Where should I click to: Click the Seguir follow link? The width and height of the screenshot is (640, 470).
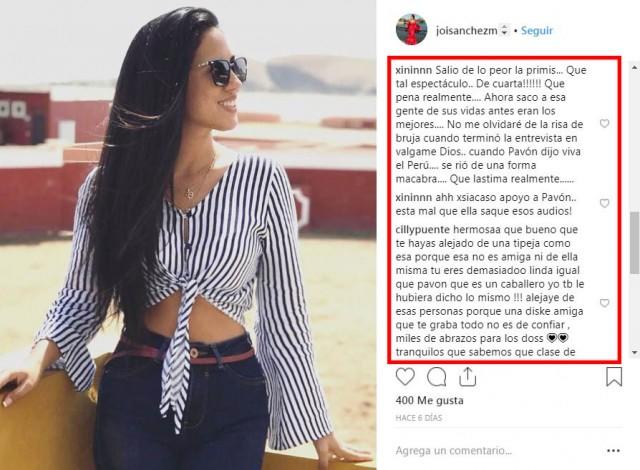tap(537, 31)
